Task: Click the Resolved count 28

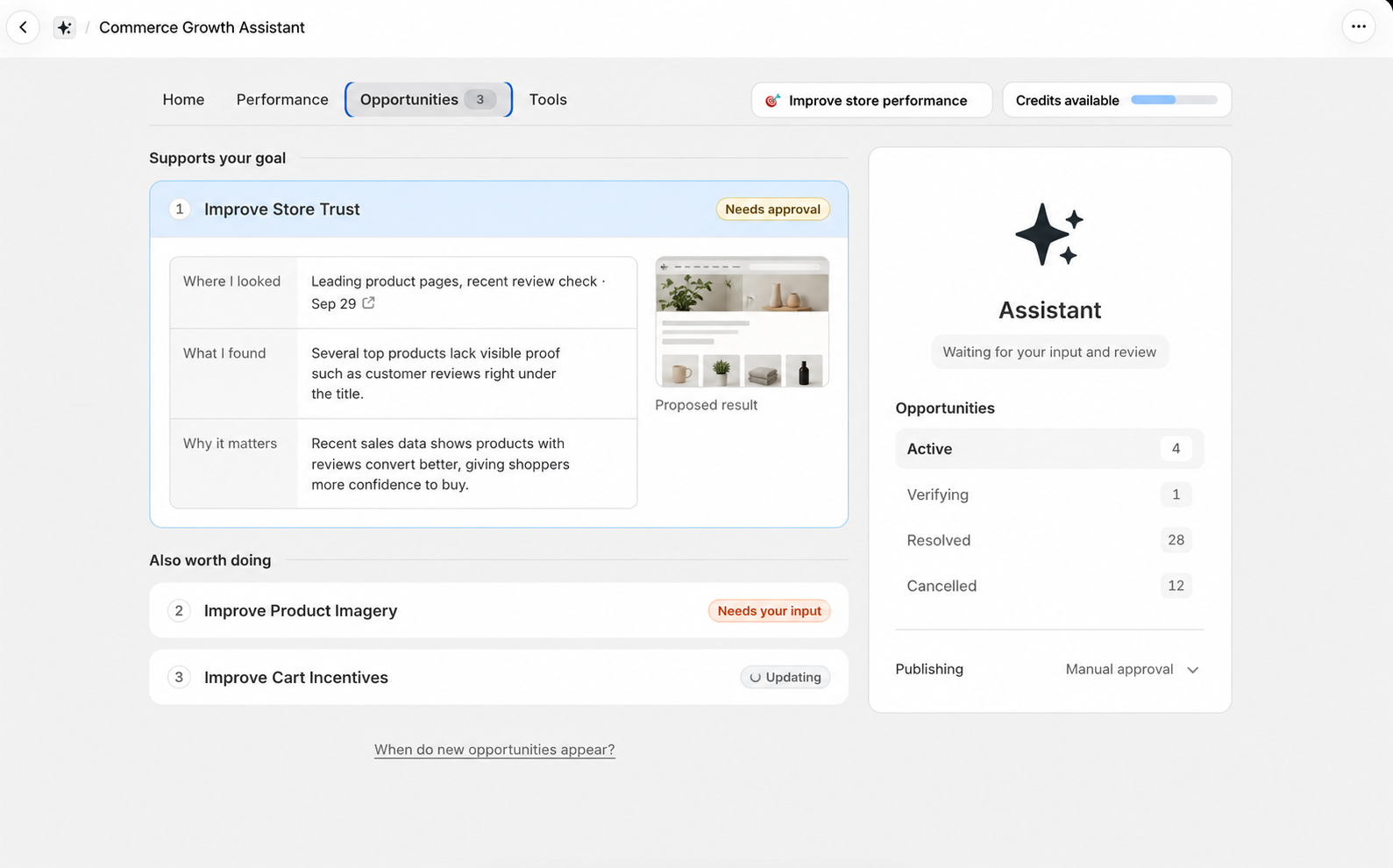Action: coord(1176,540)
